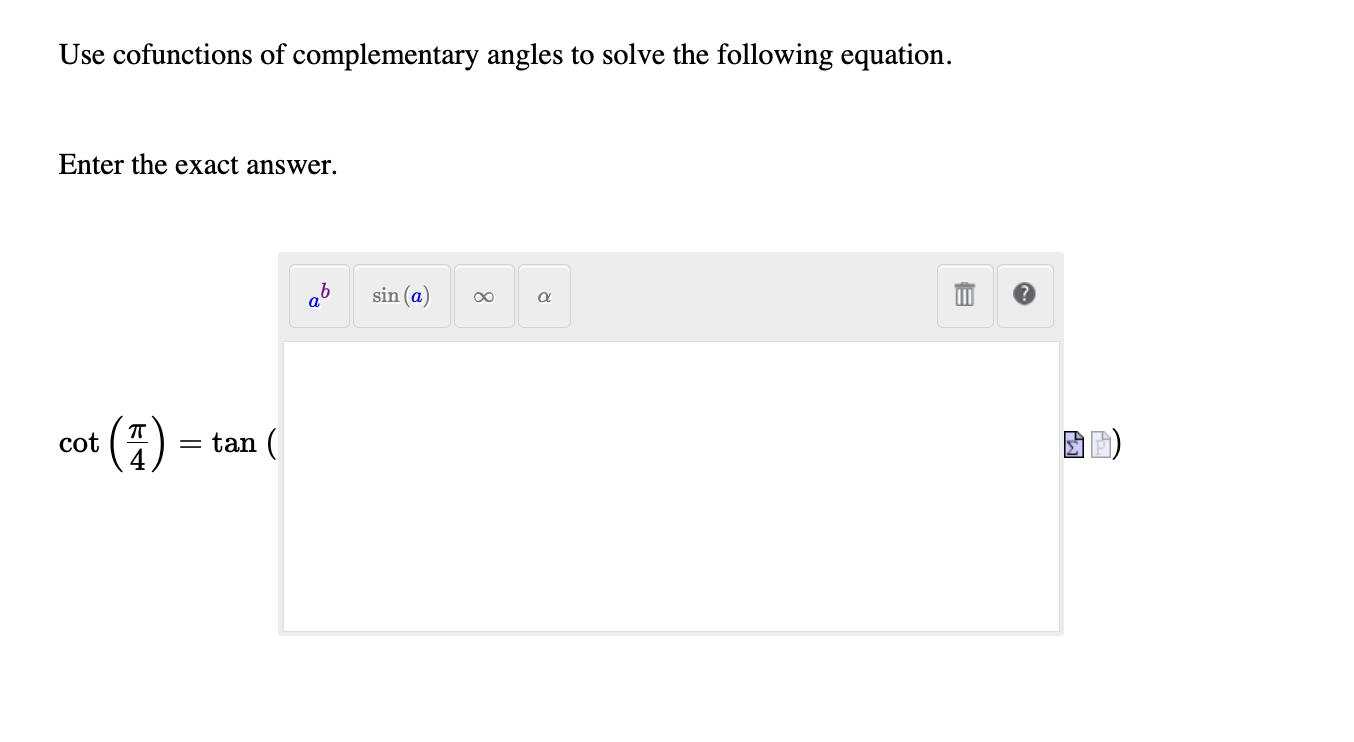Add a trigonometric expression from the toolbar

401,295
